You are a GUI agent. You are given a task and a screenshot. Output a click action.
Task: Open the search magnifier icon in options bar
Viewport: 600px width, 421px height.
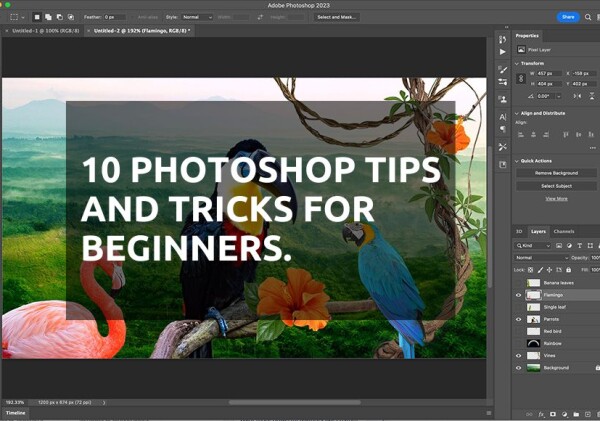[588, 17]
